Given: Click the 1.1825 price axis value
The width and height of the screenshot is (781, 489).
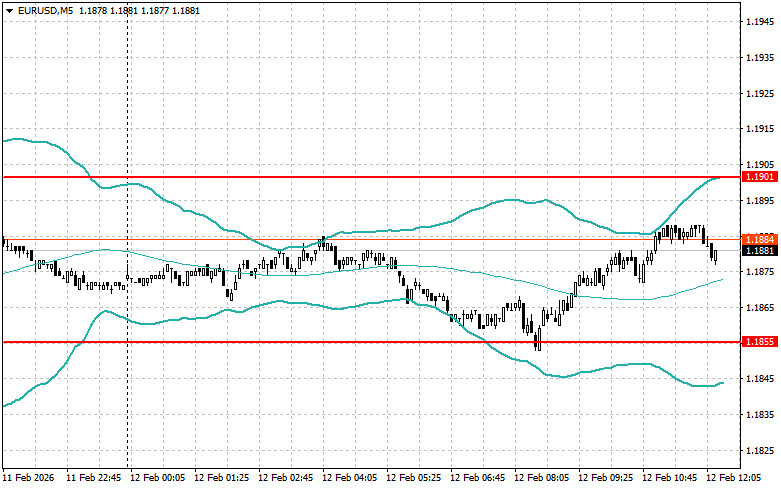Looking at the screenshot, I should pos(760,451).
